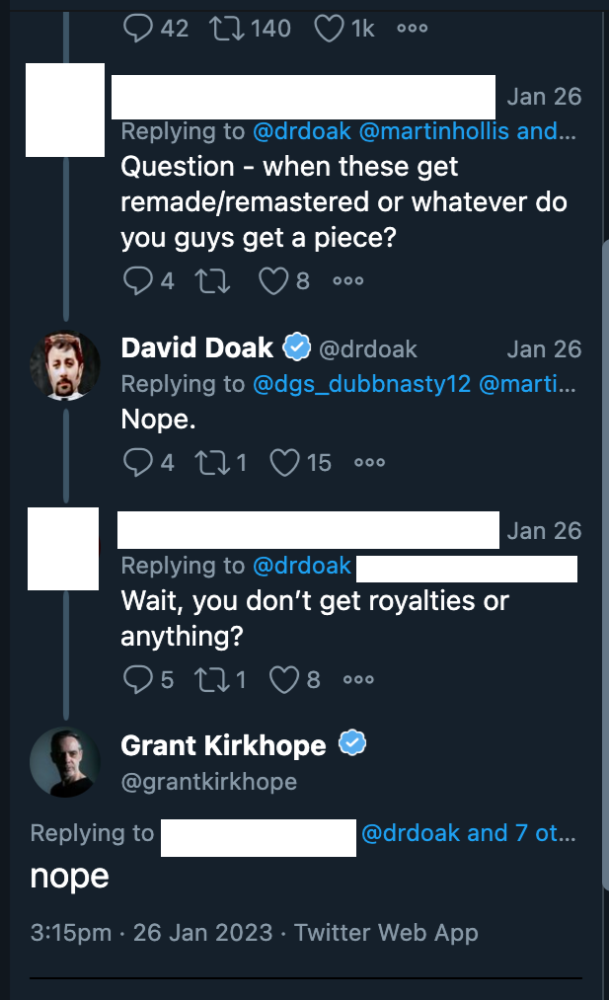Viewport: 609px width, 1000px height.
Task: Click the vertical scrollbar on the right edge
Action: [x=604, y=560]
